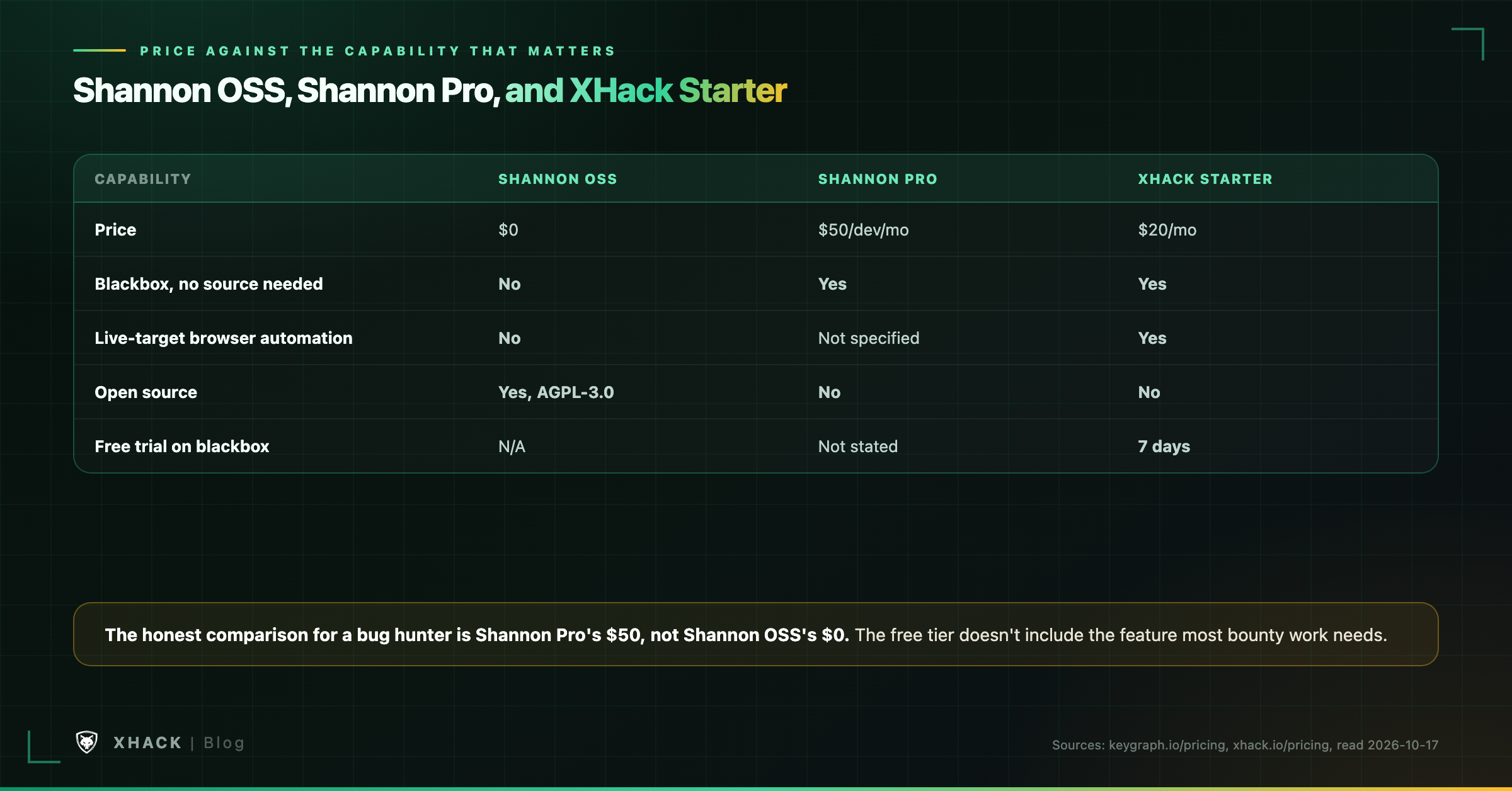This screenshot has width=1512, height=791.
Task: Click the main title Shannon OSS, Shannon Pro
Action: pos(430,91)
